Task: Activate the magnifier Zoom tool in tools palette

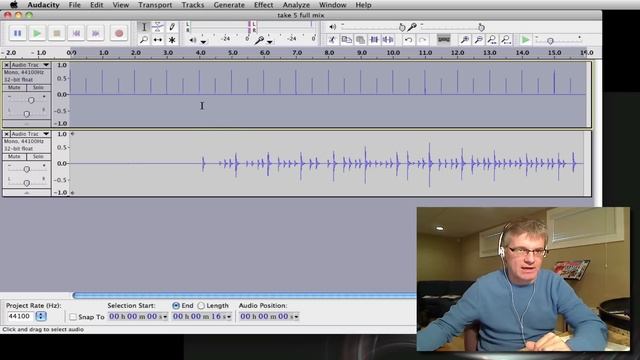Action: click(144, 40)
